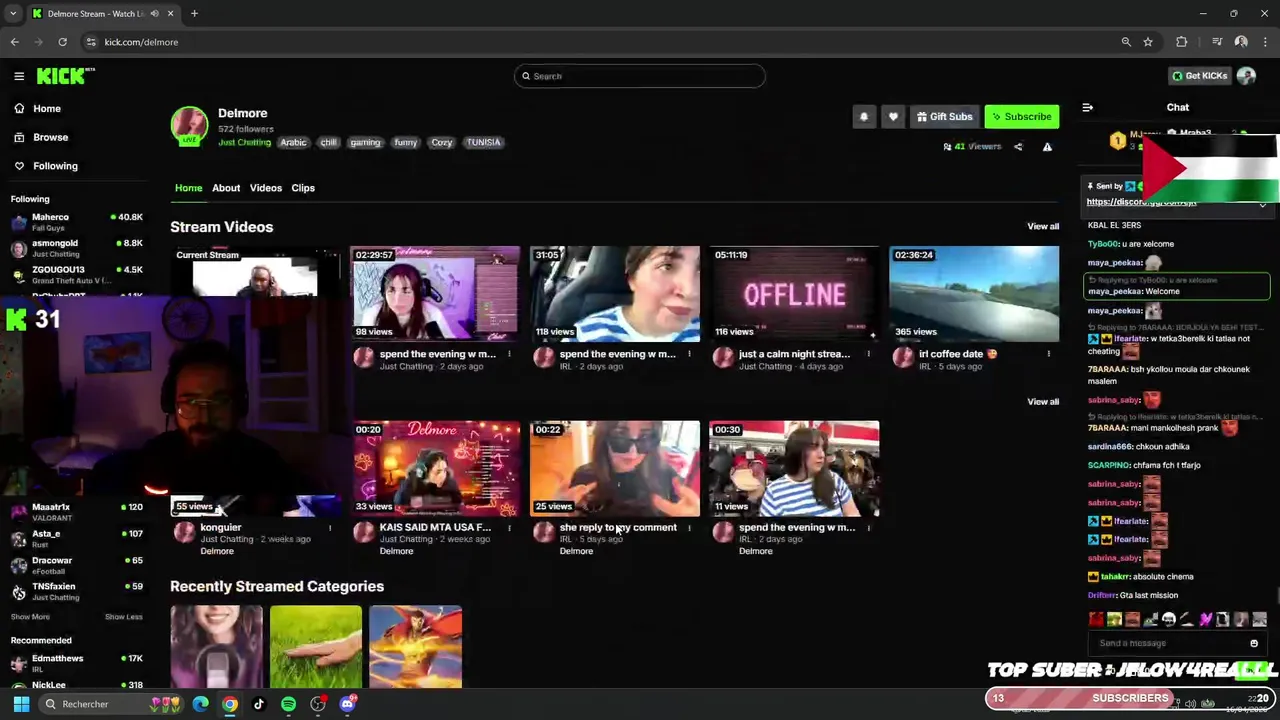The width and height of the screenshot is (1280, 720).
Task: Open the user profile avatar menu
Action: point(1246,76)
